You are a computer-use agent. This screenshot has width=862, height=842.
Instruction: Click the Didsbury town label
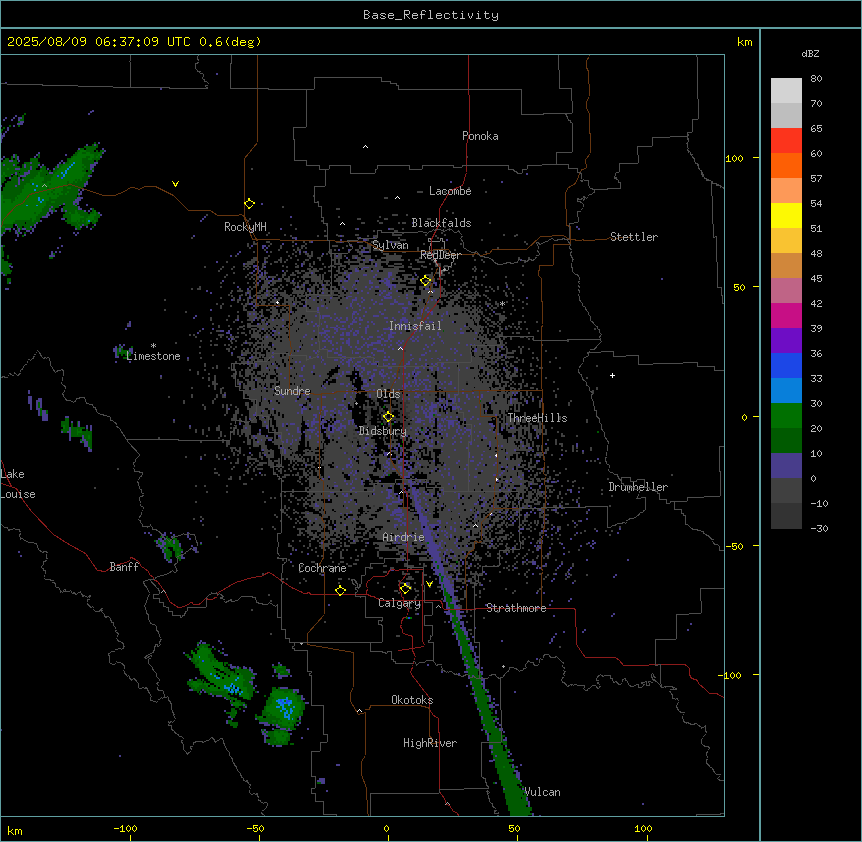tap(382, 431)
